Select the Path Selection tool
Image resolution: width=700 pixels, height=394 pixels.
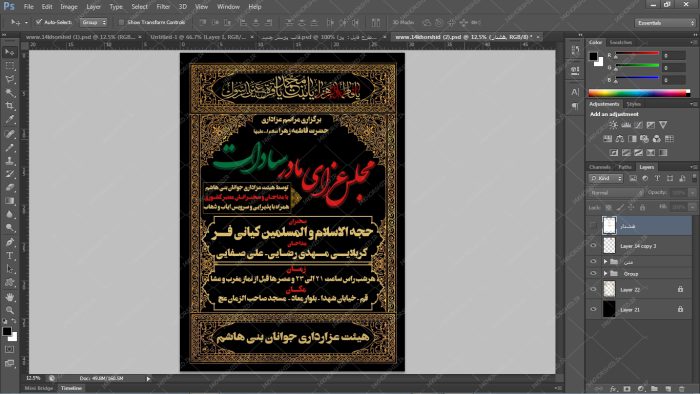tap(9, 269)
